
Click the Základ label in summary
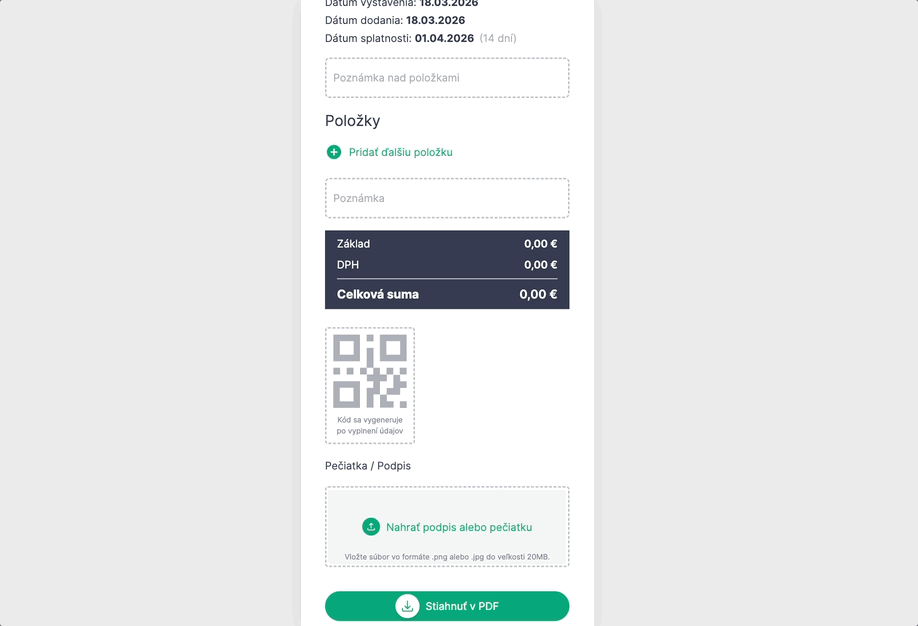[x=354, y=244]
